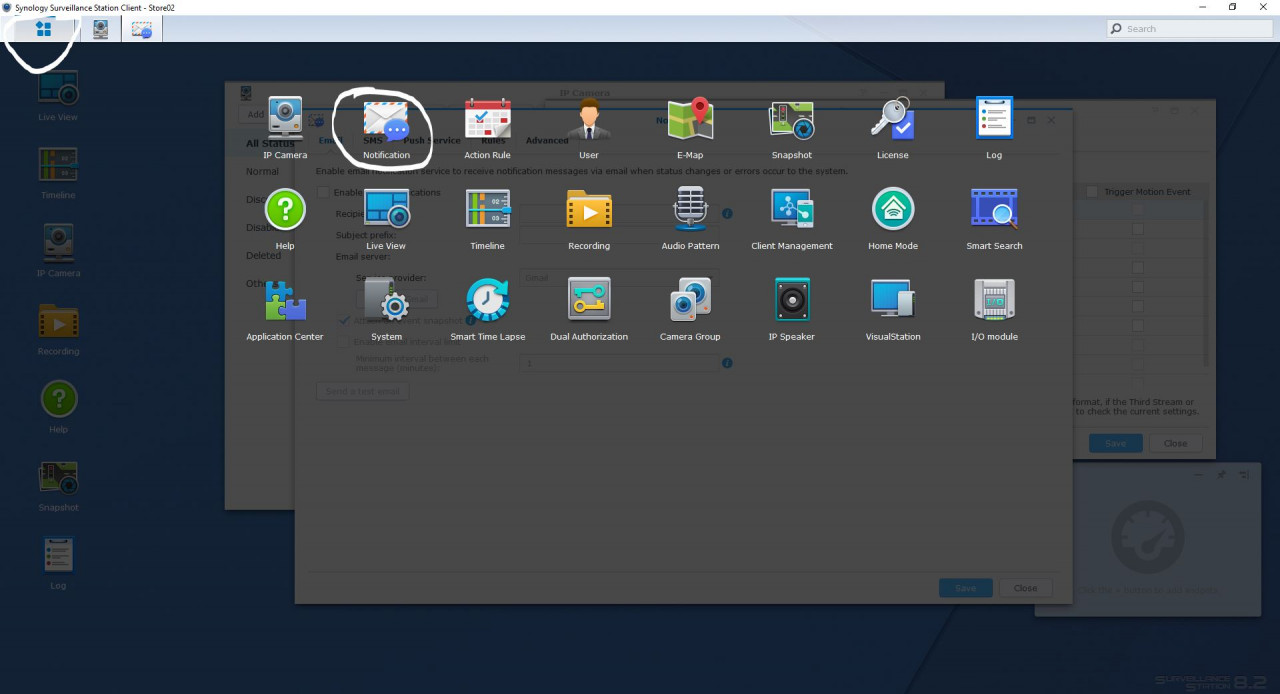
Task: Switch to IP Camera taskbar window
Action: point(100,29)
